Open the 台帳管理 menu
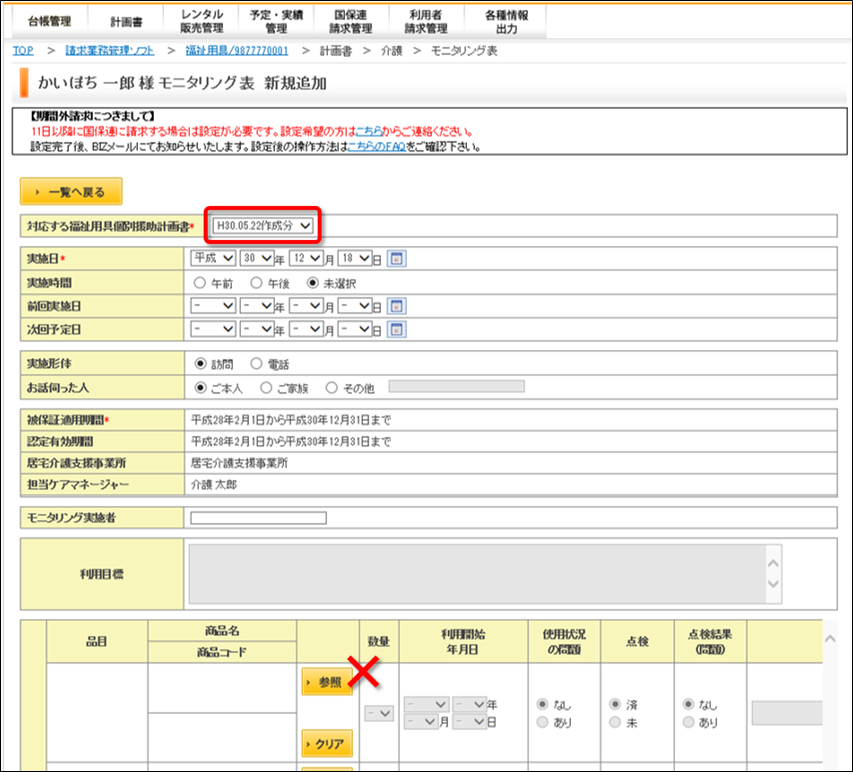The image size is (853, 772). (x=50, y=21)
